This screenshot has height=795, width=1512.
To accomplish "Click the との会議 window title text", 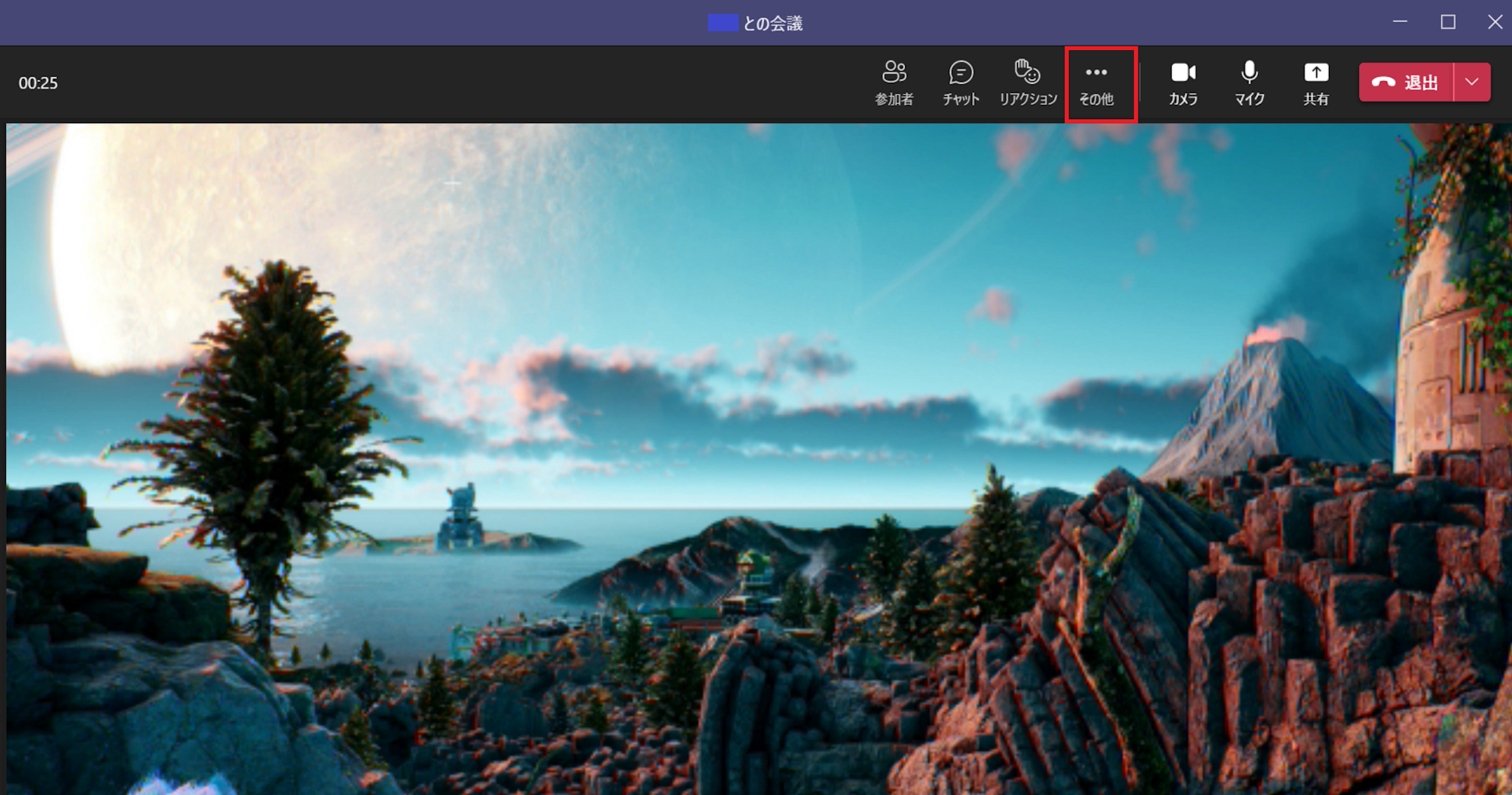I will [772, 24].
